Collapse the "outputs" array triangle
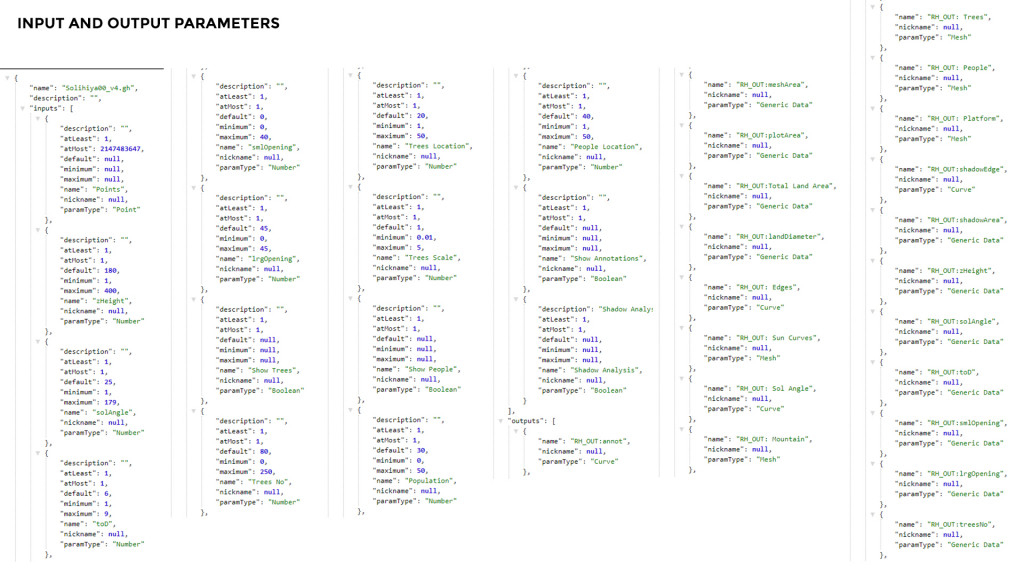 point(502,421)
